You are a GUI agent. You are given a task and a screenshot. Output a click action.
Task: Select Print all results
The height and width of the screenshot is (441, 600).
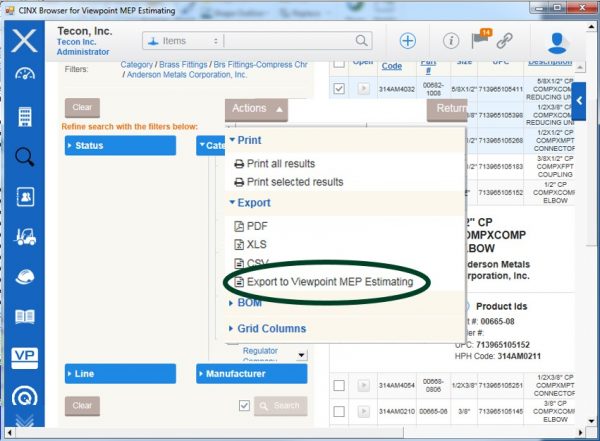(x=275, y=164)
